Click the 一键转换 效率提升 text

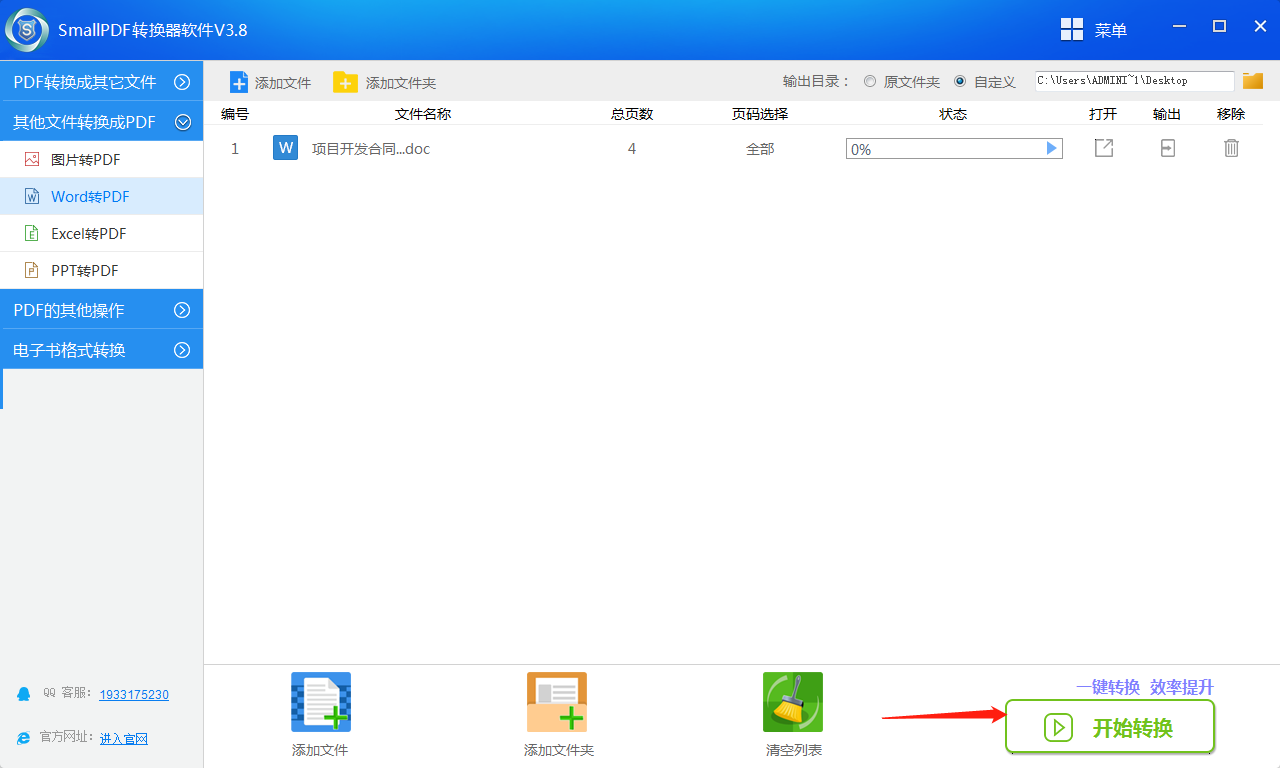[x=1145, y=687]
